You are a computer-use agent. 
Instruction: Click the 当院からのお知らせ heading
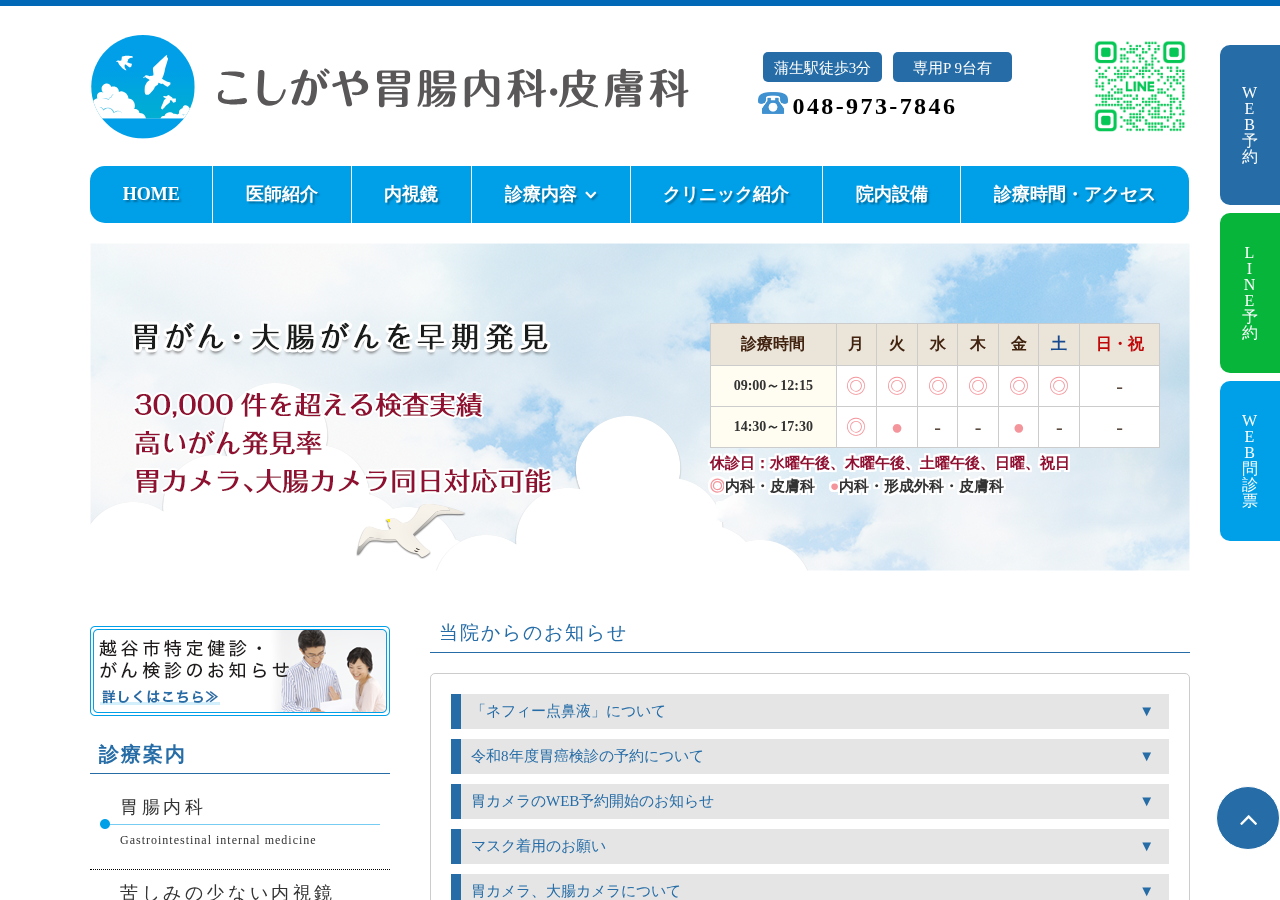pos(533,632)
